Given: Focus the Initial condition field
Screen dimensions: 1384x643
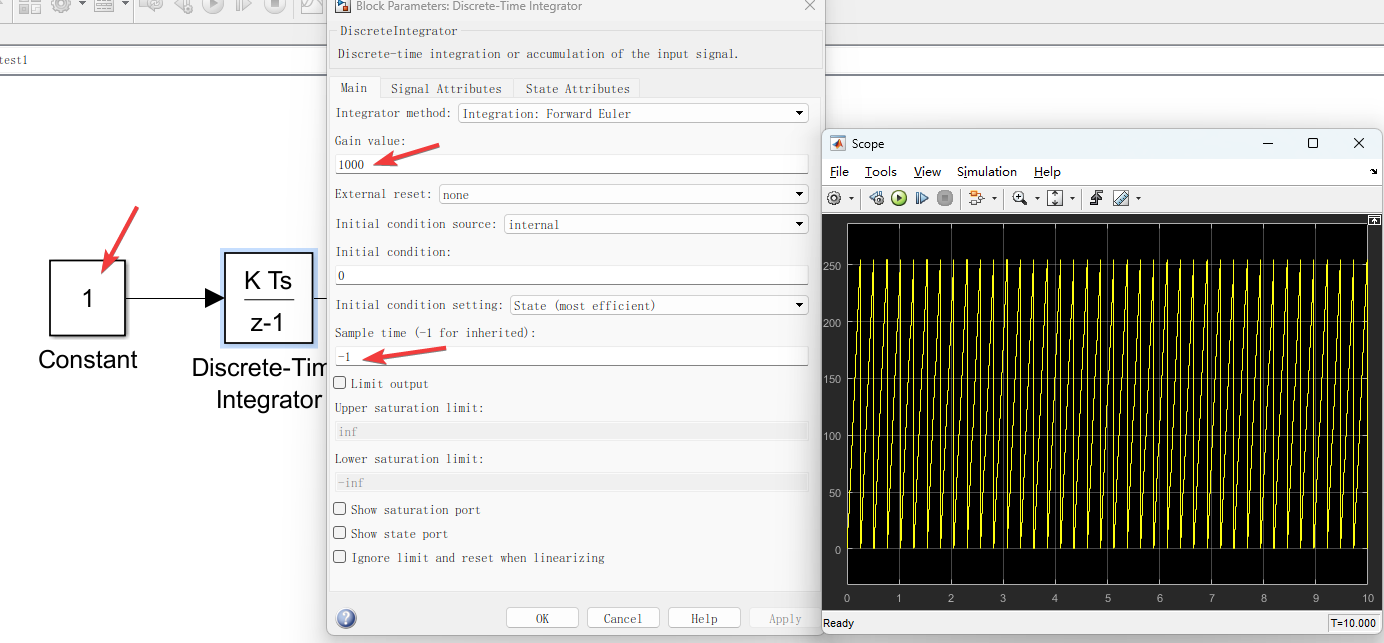Looking at the screenshot, I should (x=571, y=275).
